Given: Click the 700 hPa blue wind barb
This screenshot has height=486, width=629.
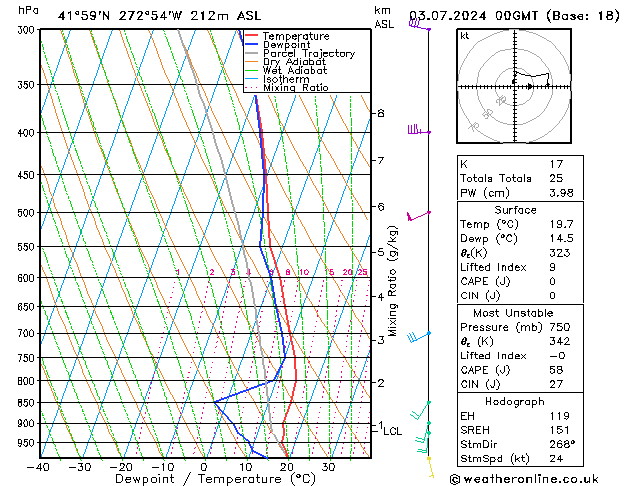Looking at the screenshot, I should [x=419, y=337].
